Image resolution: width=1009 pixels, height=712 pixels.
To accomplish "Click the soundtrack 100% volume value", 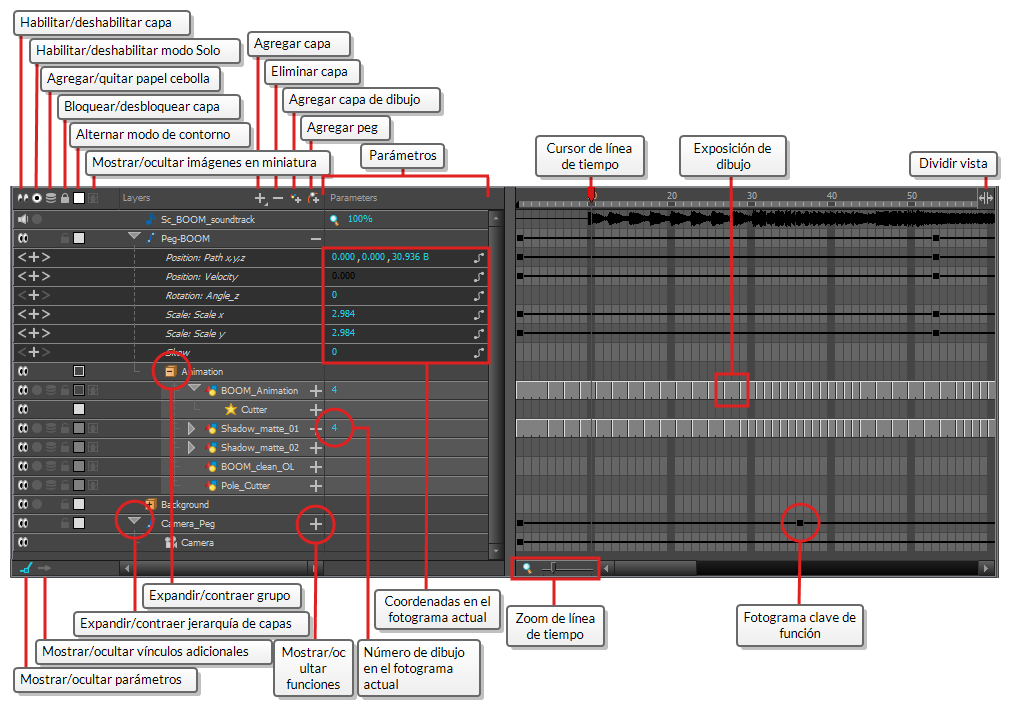I will coord(360,219).
